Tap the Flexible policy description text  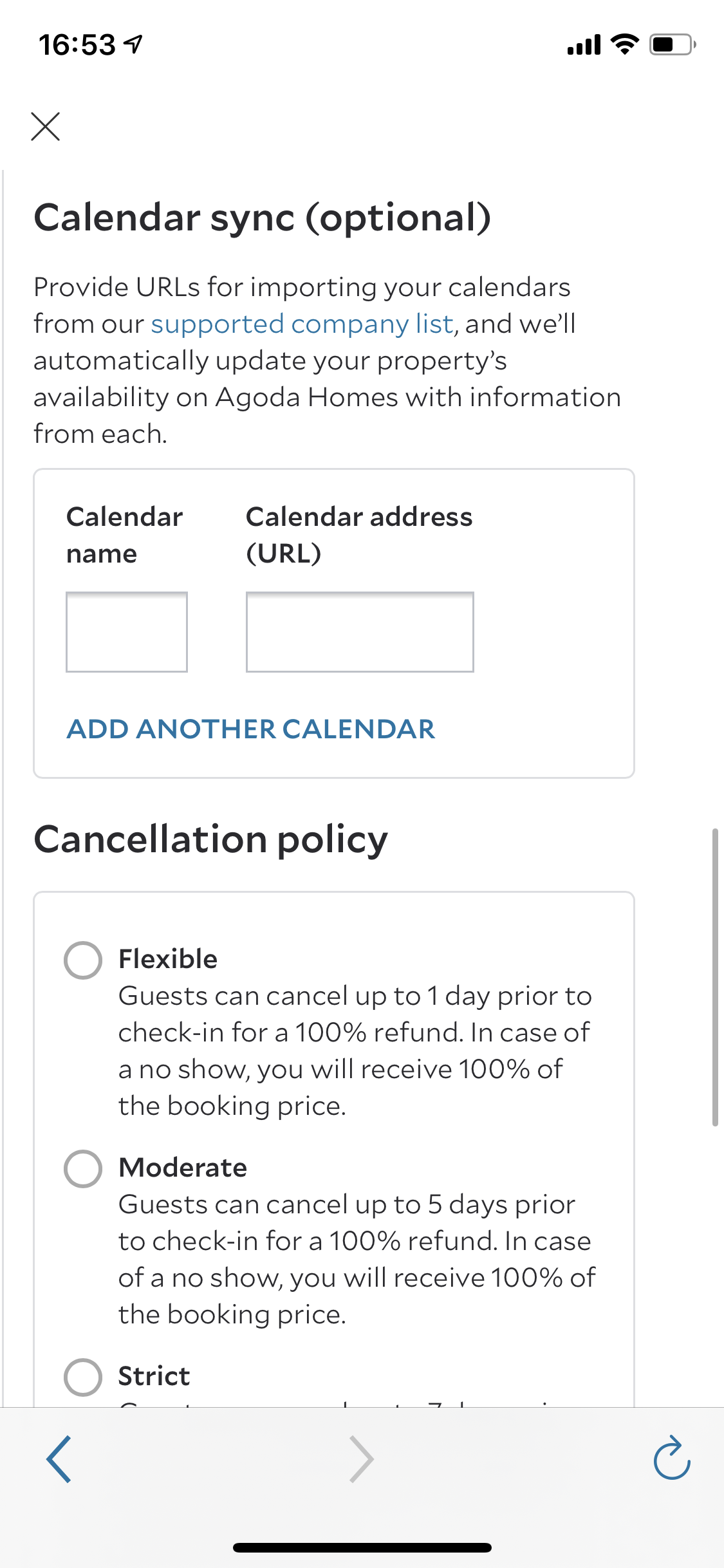pyautogui.click(x=354, y=1050)
